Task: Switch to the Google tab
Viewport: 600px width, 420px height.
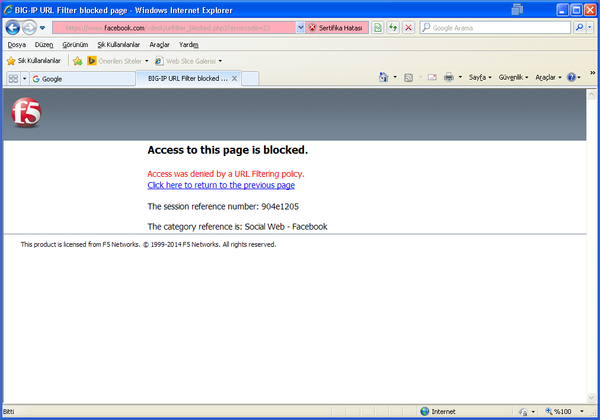Action: [83, 79]
